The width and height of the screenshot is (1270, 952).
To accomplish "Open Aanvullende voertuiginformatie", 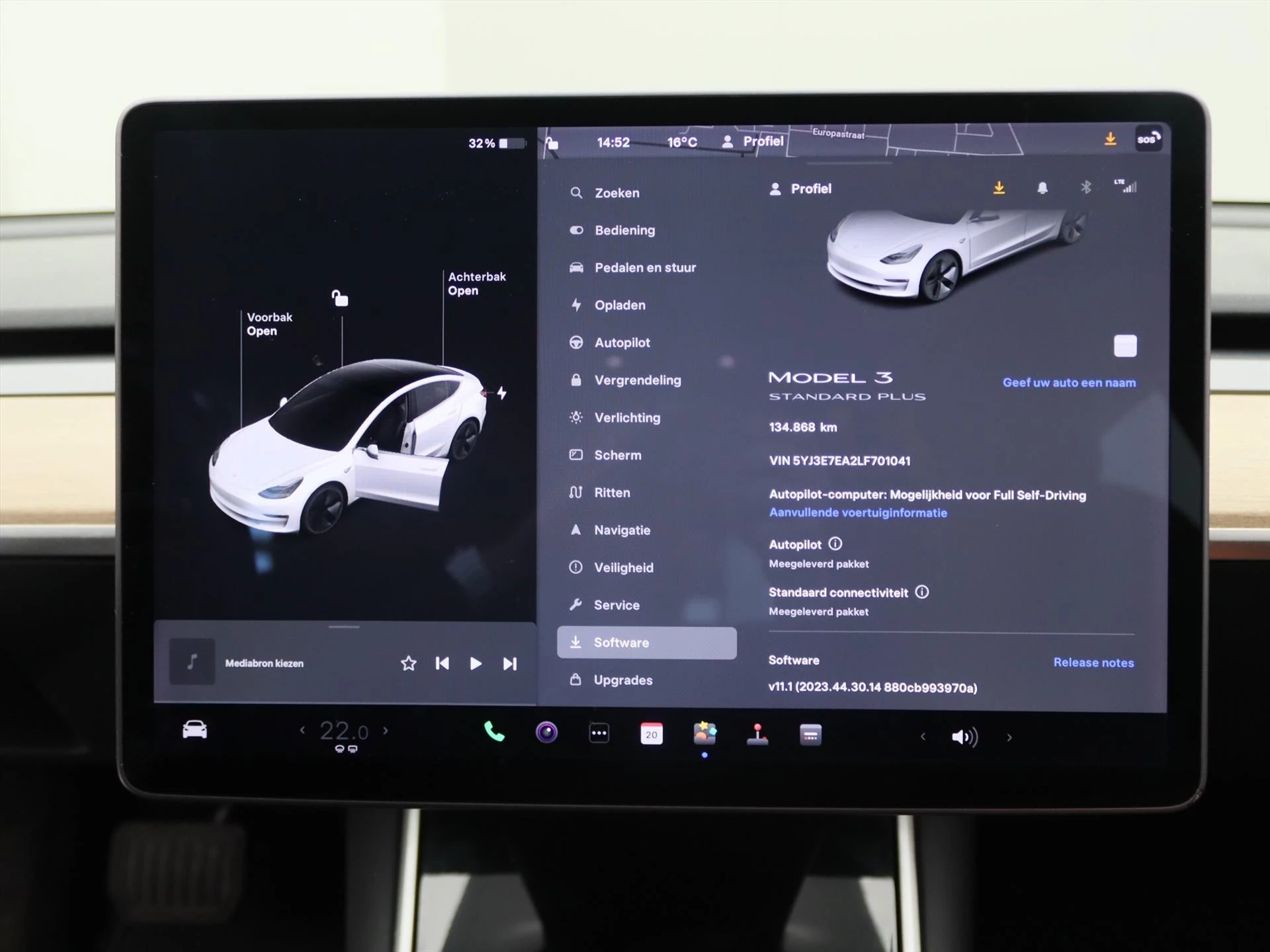I will [x=858, y=512].
